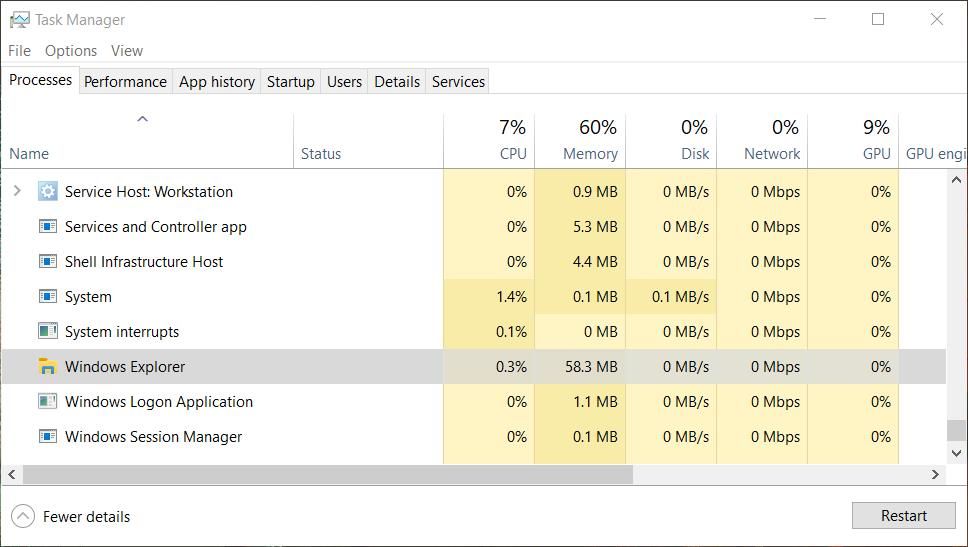Click the Windows Explorer folder icon
This screenshot has width=968, height=547.
click(47, 367)
